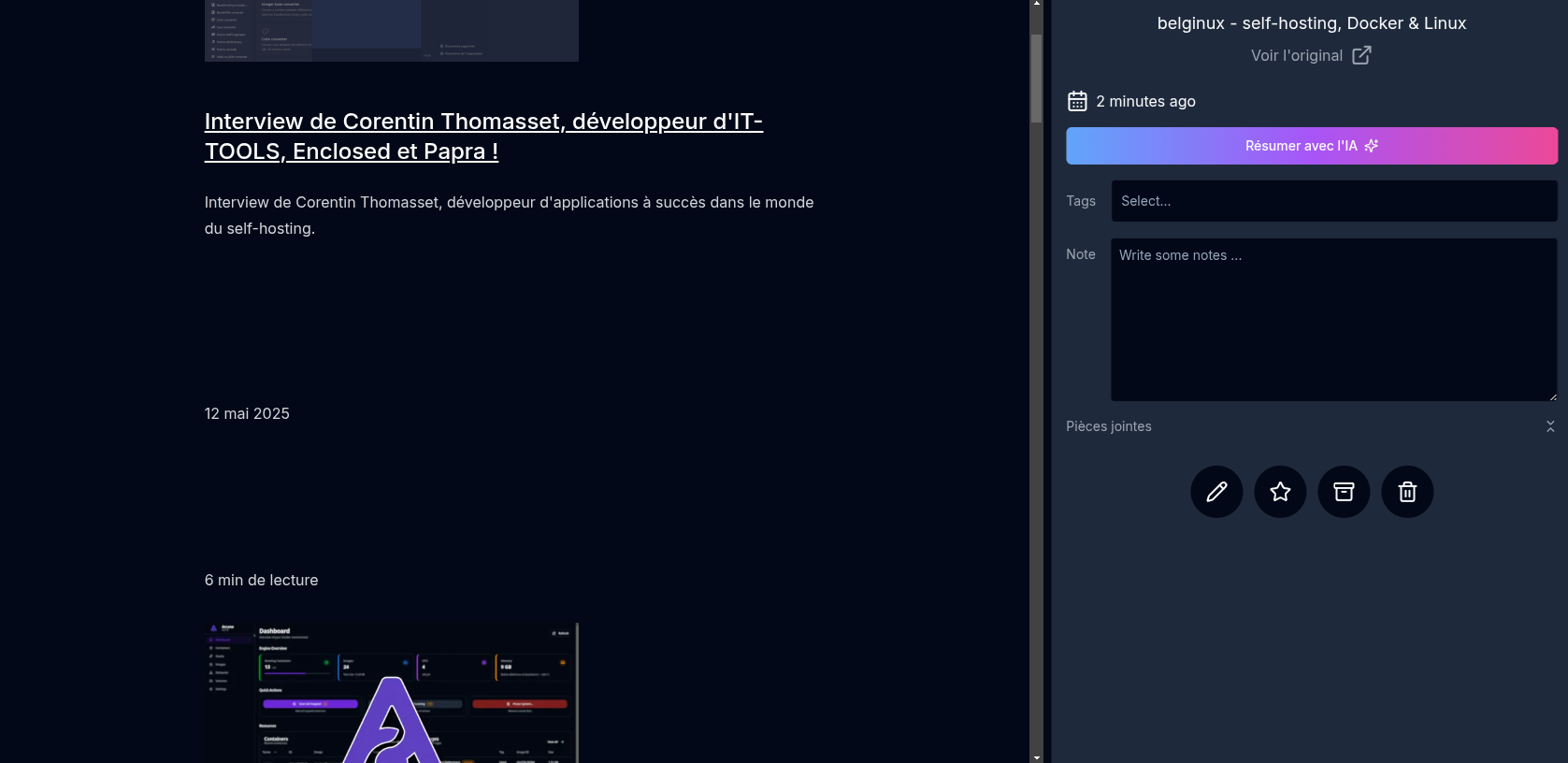Click the vertical scrollbar thumb
Screen dimensions: 1568x763
click(x=1036, y=79)
